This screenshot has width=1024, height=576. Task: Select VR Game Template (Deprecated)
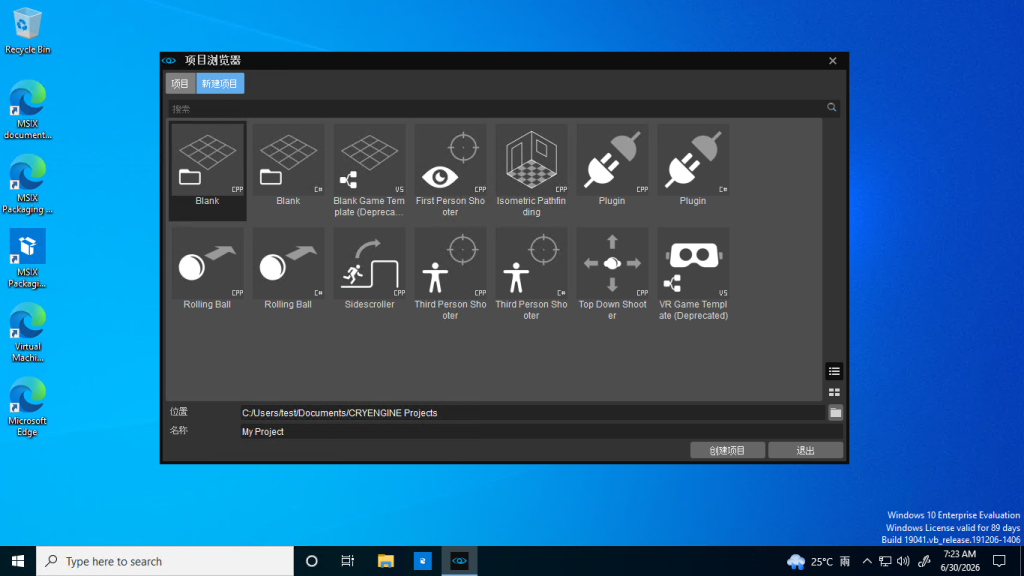click(693, 274)
